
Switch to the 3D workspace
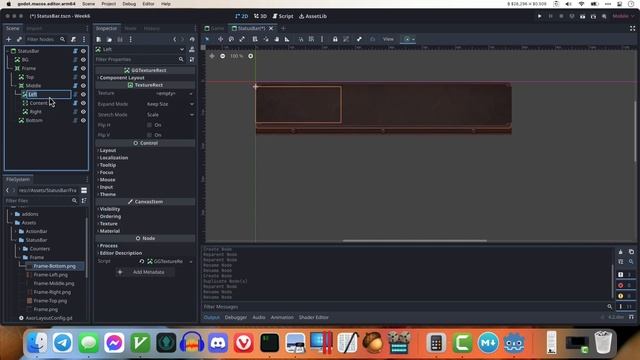pos(260,16)
